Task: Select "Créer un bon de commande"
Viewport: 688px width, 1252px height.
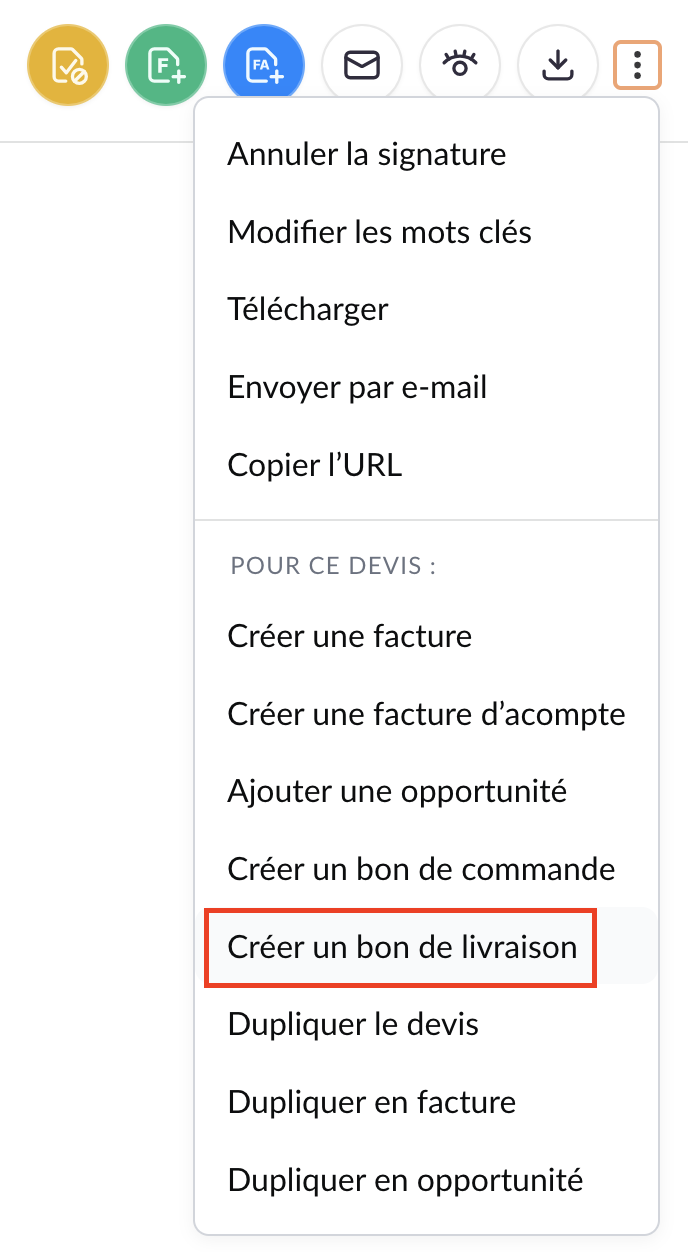Action: [x=422, y=868]
